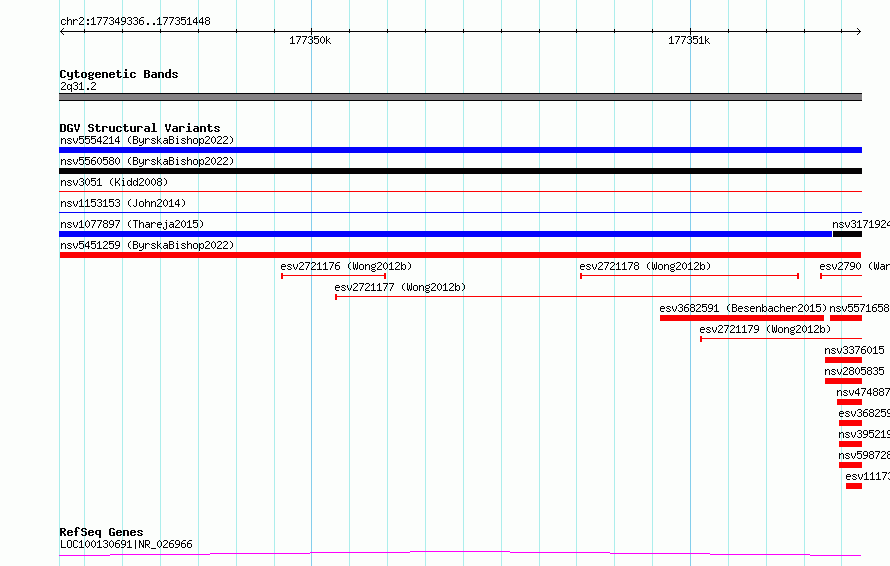Click the RefSeq Genes track title
The image size is (890, 566).
point(101,533)
